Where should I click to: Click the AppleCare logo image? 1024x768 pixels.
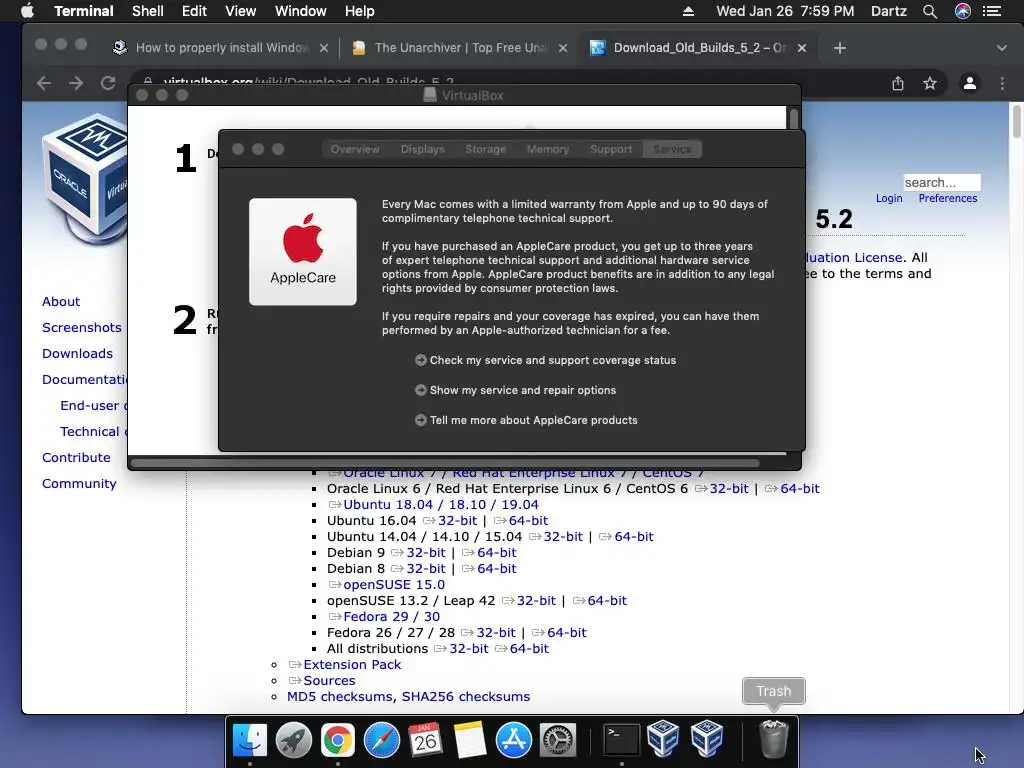click(x=303, y=251)
